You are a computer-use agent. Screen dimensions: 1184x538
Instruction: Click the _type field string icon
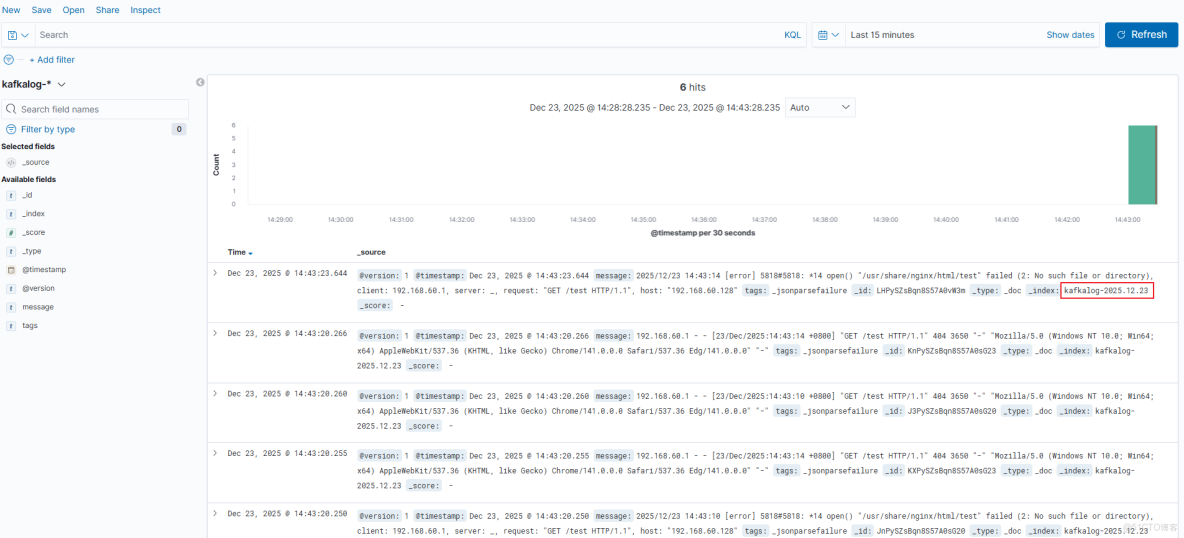pos(11,251)
